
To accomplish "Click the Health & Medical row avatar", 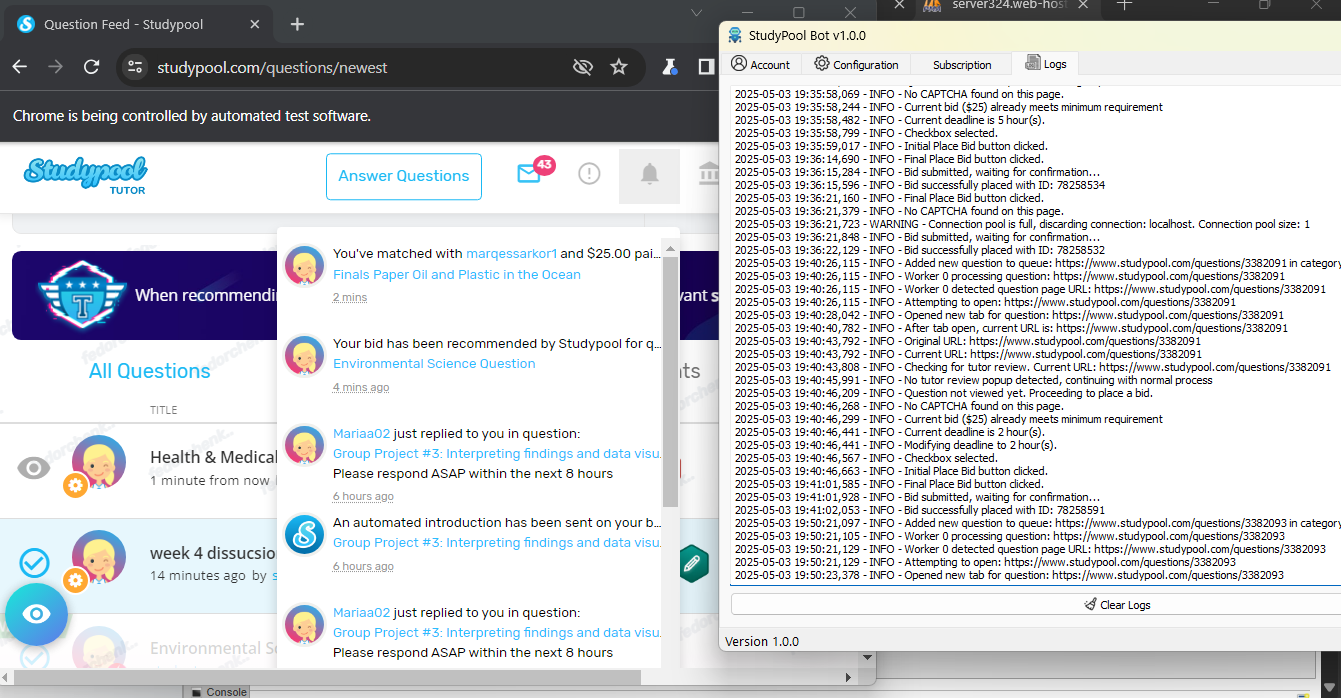I will pos(99,462).
